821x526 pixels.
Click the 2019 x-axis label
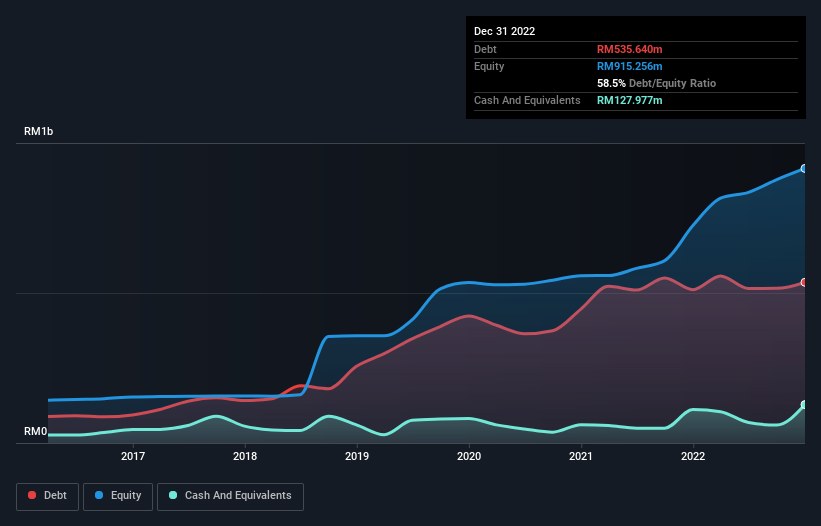[357, 456]
